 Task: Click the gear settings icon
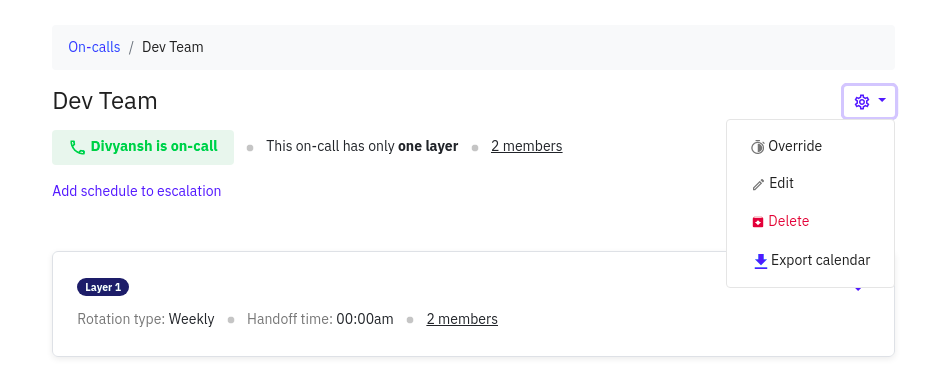point(861,102)
